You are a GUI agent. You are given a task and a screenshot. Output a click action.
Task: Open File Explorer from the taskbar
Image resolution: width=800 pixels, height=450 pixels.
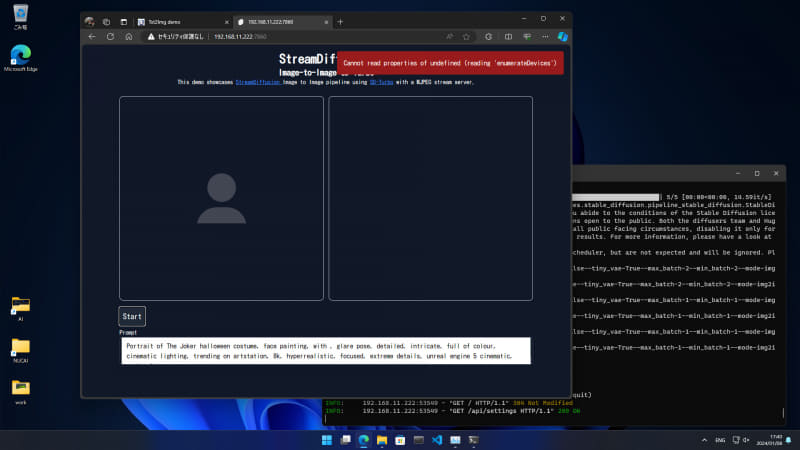tap(382, 440)
